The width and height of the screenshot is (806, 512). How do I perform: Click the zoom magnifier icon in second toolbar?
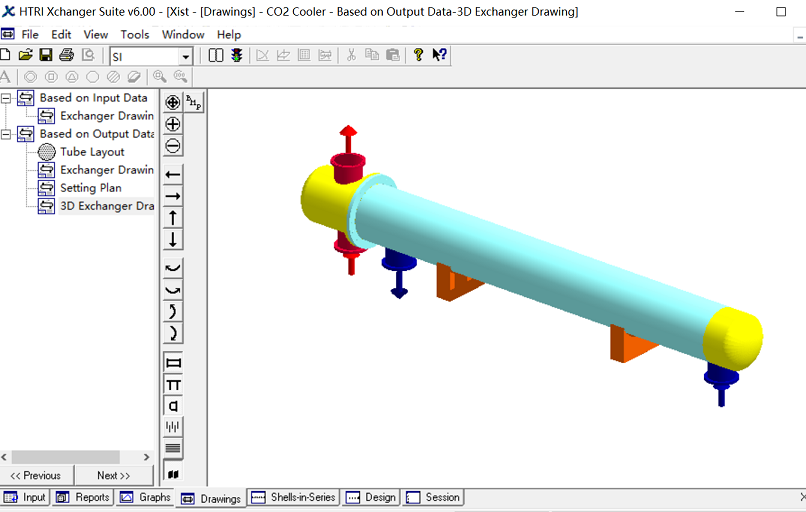tap(160, 77)
